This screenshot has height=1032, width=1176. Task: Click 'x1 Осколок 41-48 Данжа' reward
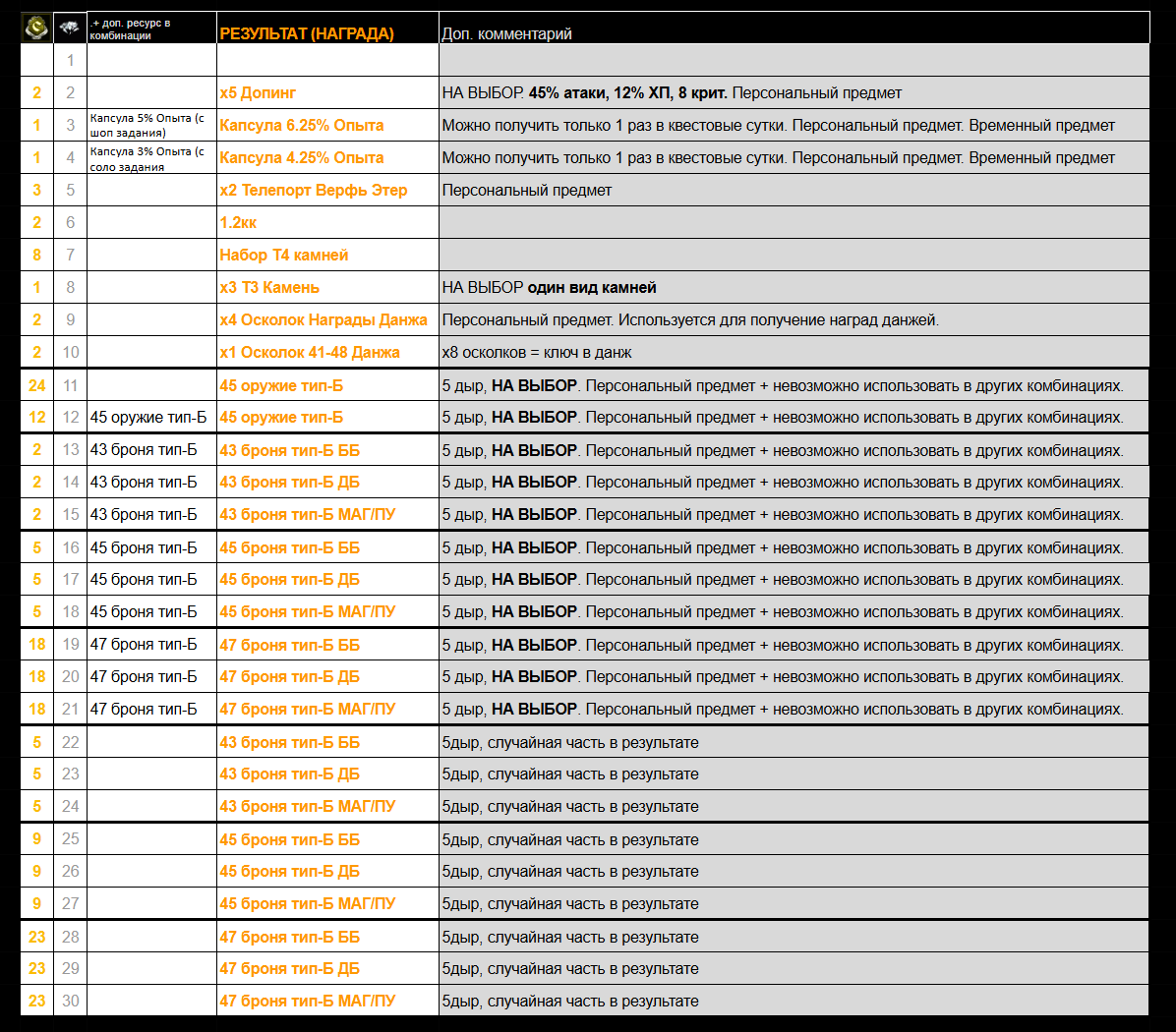310,353
